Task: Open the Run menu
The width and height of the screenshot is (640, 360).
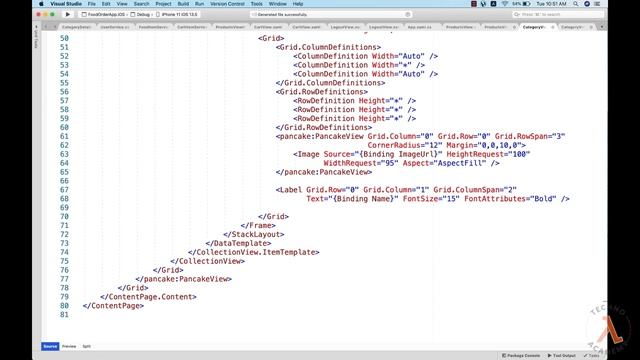Action: click(199, 4)
